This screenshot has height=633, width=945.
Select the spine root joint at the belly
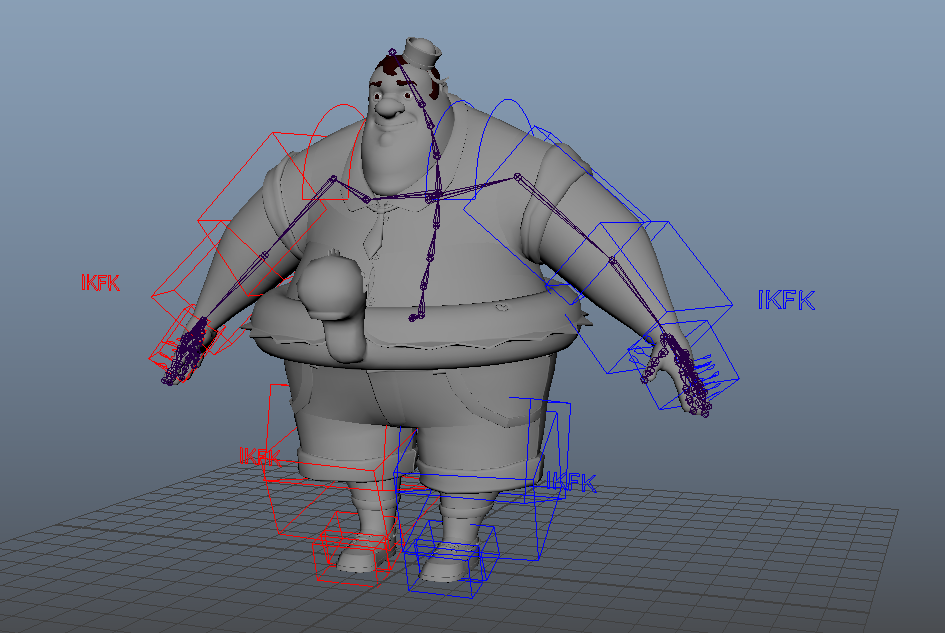coord(413,318)
